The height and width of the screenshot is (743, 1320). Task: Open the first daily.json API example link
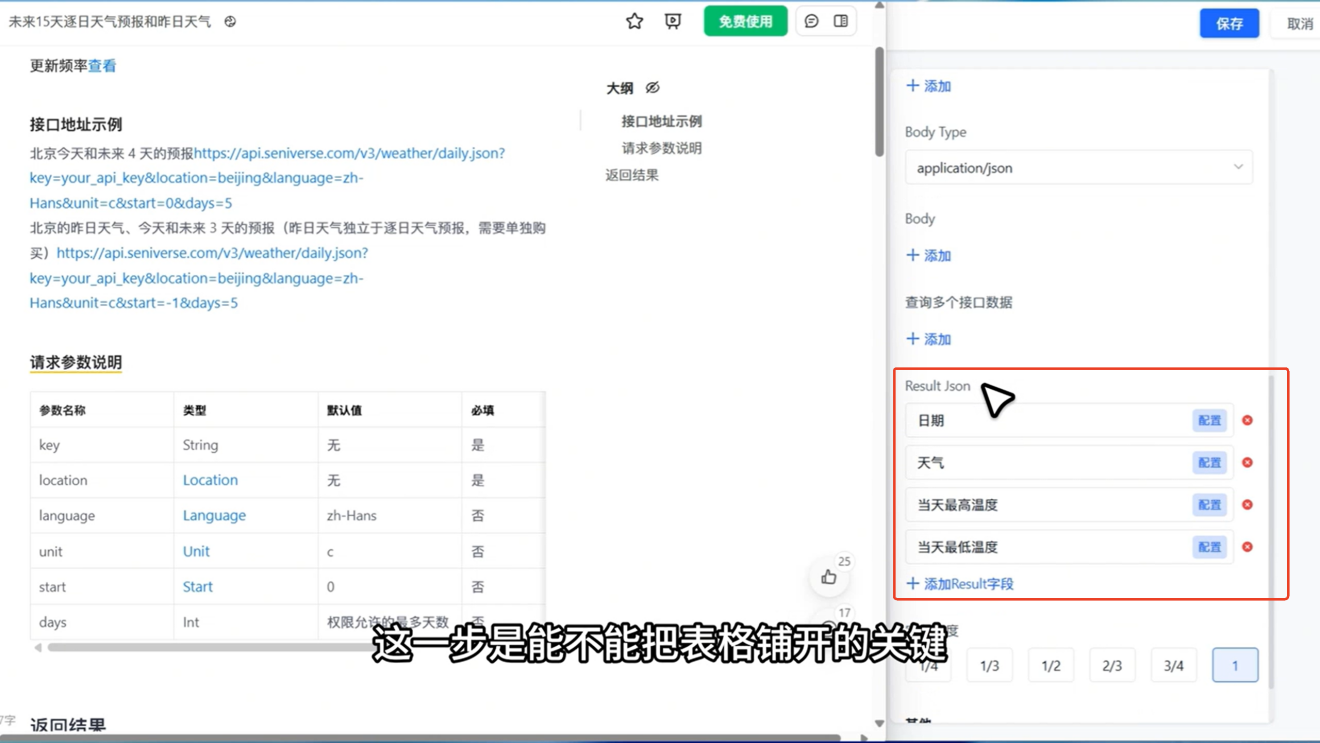pos(267,178)
